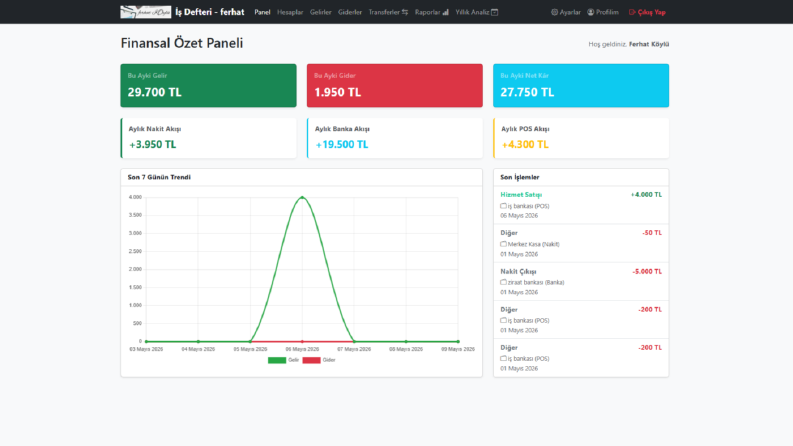Click the Gelir data point on 09 Mayıs
793x446 pixels.
point(458,341)
